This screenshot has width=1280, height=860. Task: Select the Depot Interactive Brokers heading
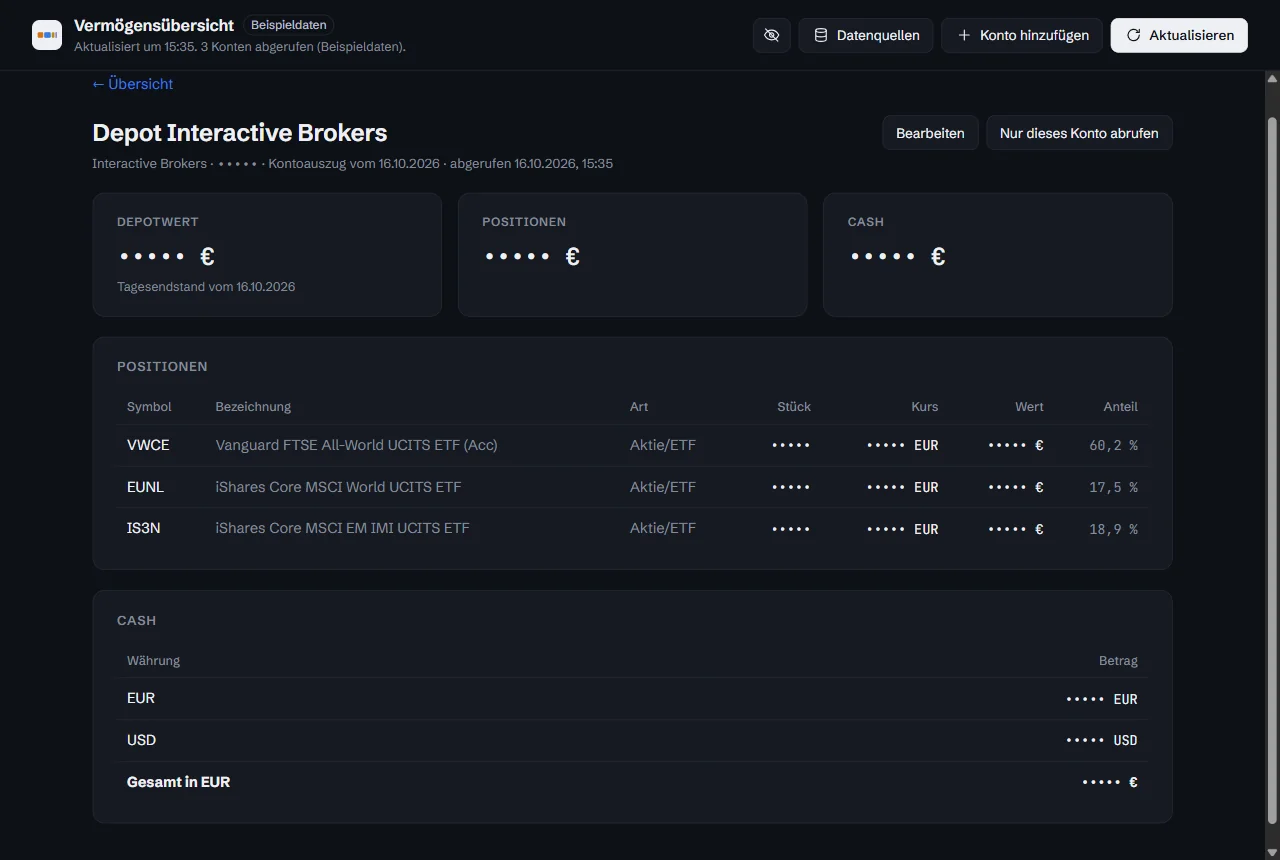240,133
